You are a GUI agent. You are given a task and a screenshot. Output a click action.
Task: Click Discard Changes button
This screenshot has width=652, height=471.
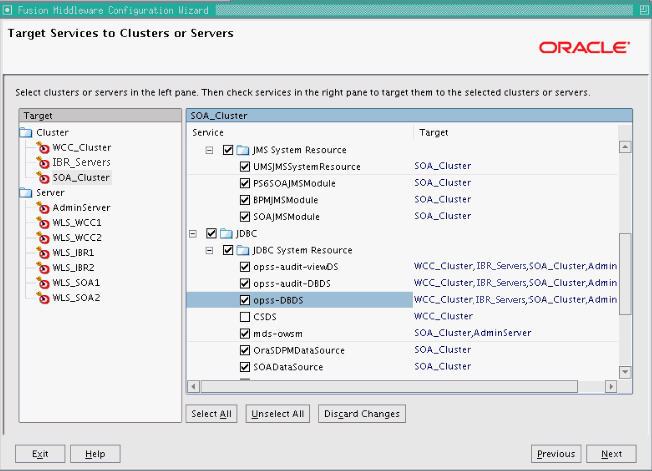[x=362, y=414]
